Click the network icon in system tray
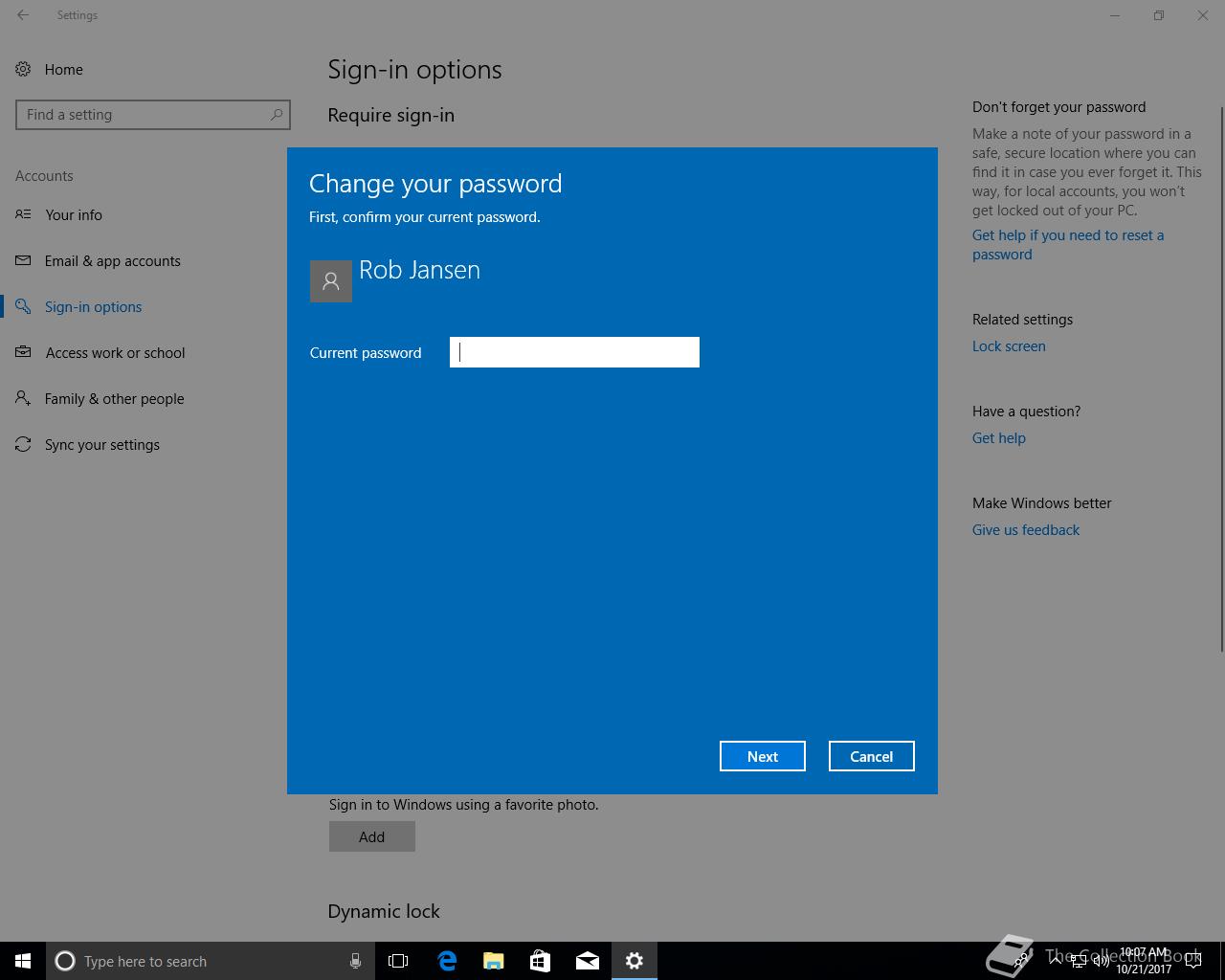This screenshot has height=980, width=1225. [x=1078, y=961]
